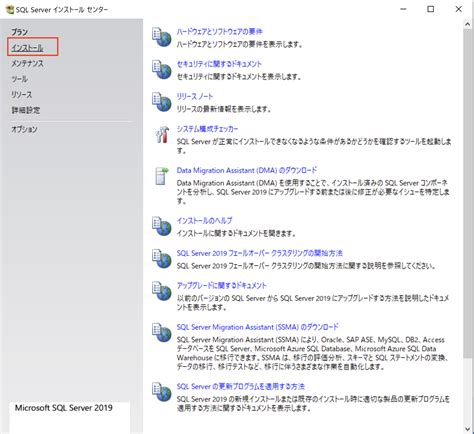Open the プラン section in sidebar

[19, 32]
